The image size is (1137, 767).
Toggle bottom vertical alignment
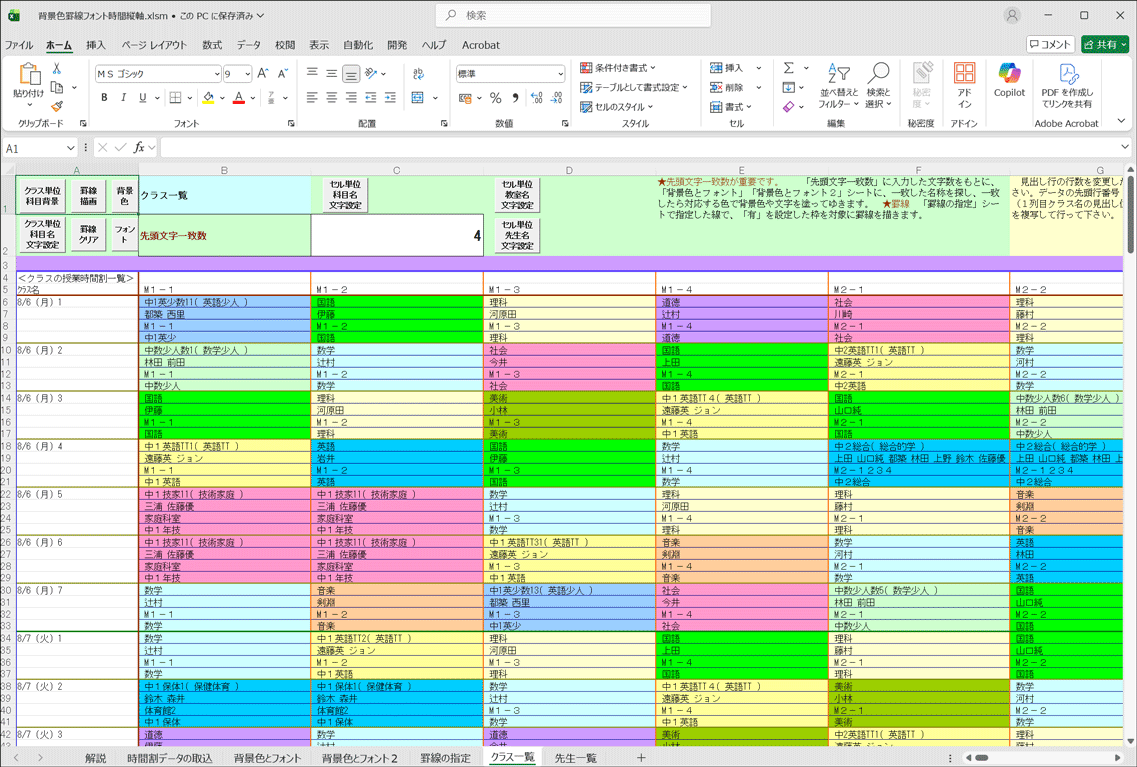tap(351, 74)
